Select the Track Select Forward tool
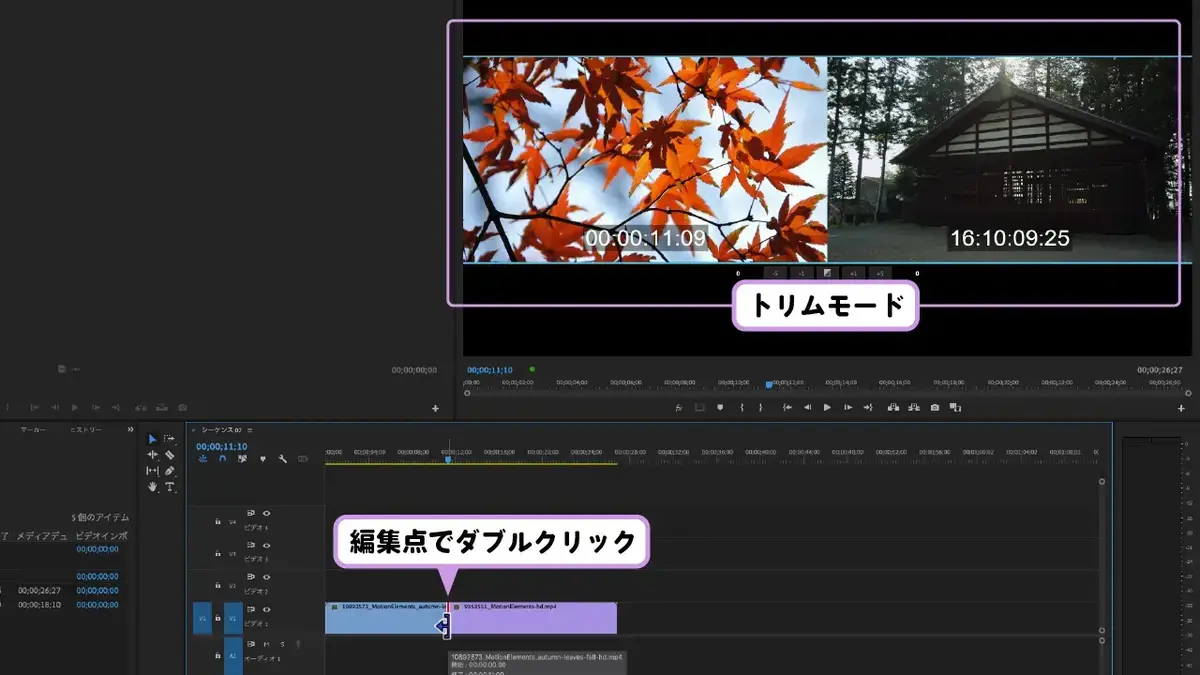Viewport: 1200px width, 675px height. tap(170, 439)
